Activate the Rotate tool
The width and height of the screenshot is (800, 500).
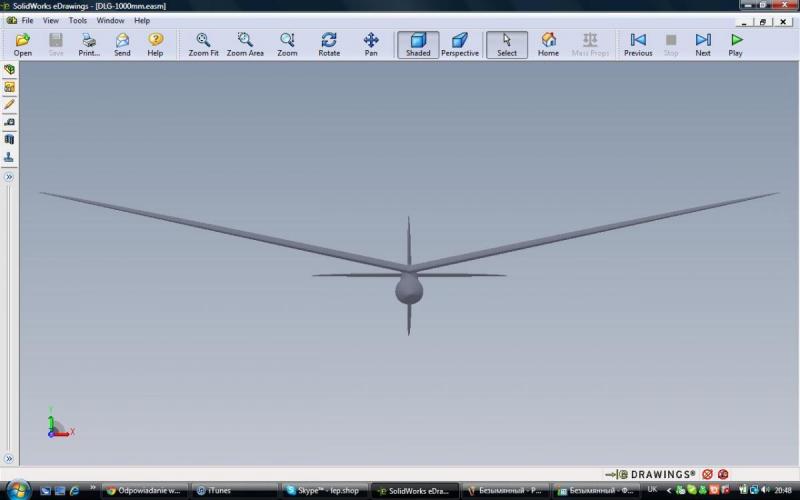pyautogui.click(x=329, y=44)
